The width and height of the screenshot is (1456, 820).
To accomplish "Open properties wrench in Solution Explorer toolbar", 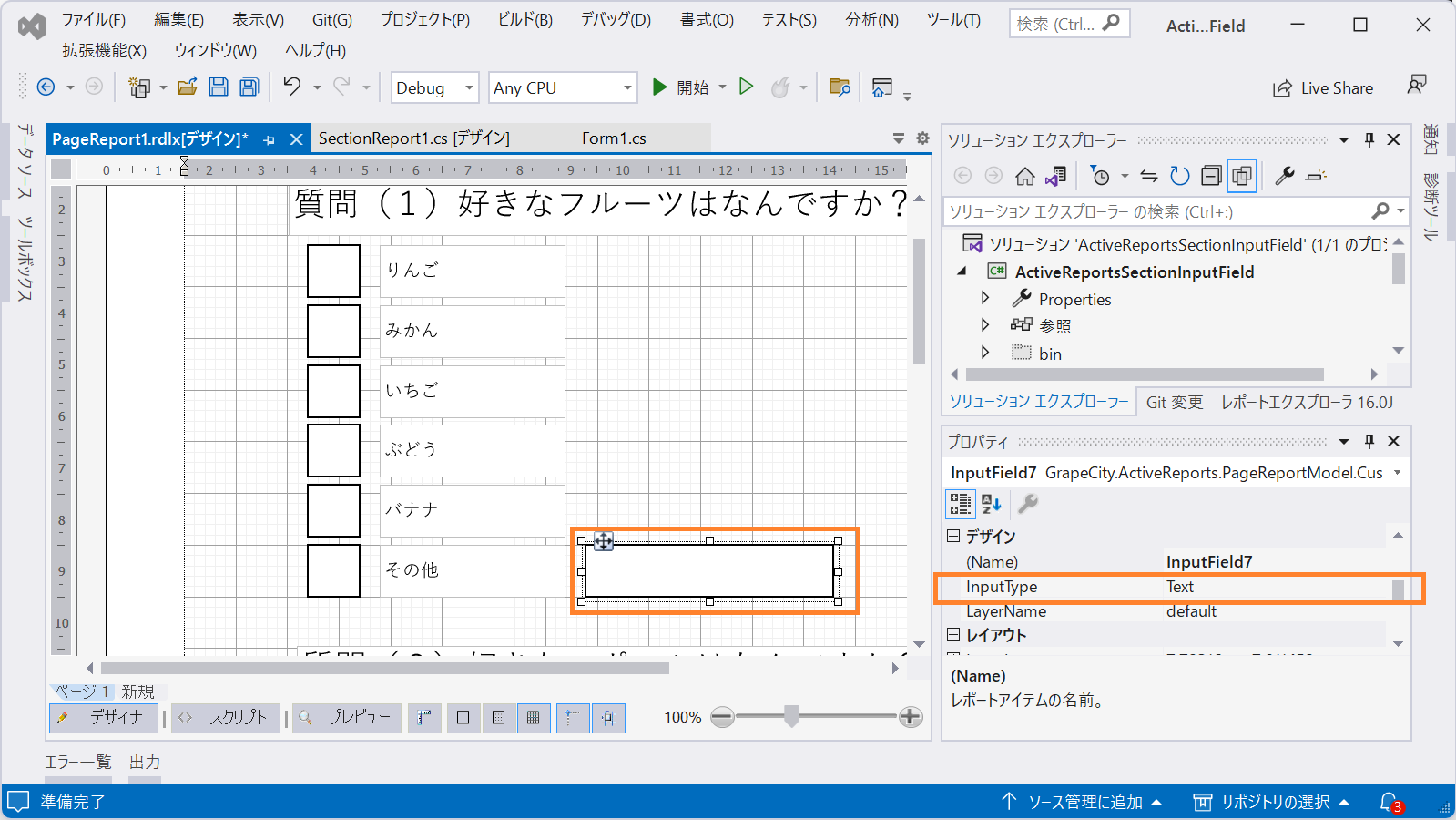I will click(1285, 176).
